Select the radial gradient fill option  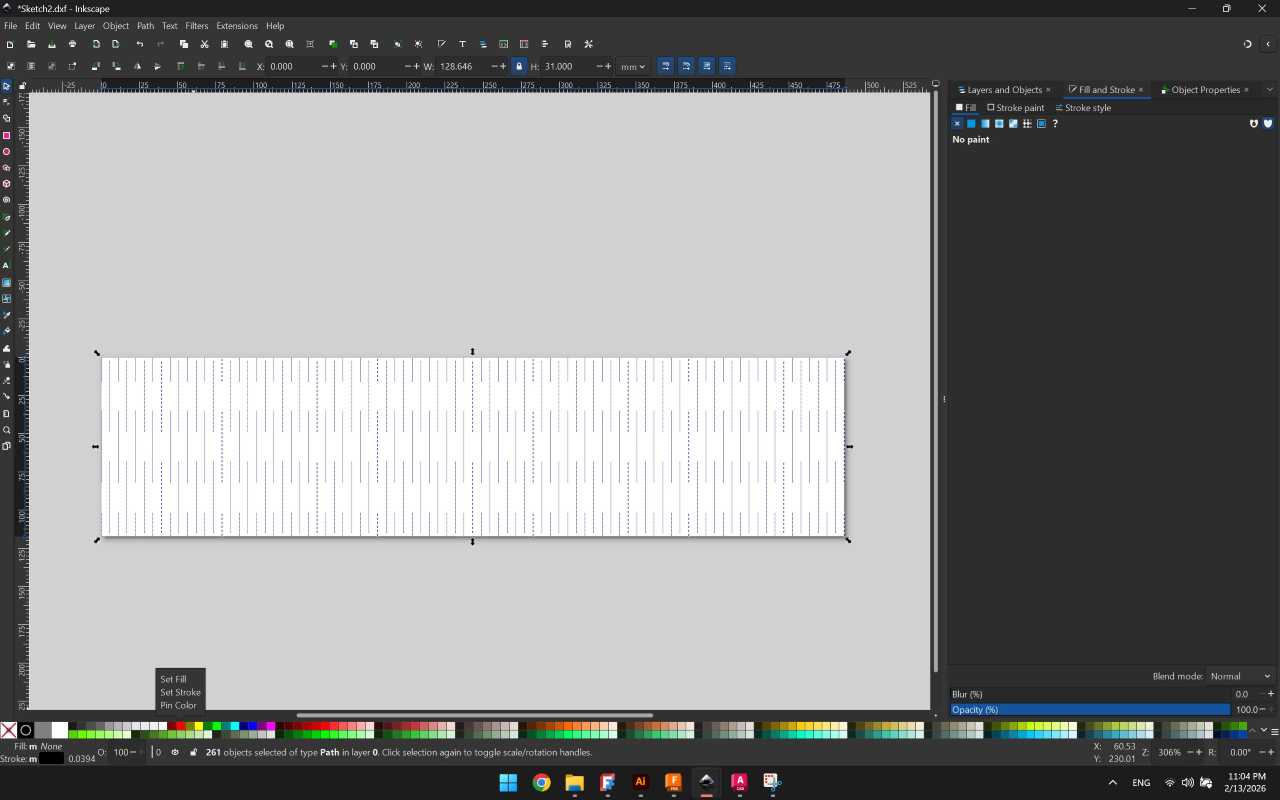click(999, 123)
